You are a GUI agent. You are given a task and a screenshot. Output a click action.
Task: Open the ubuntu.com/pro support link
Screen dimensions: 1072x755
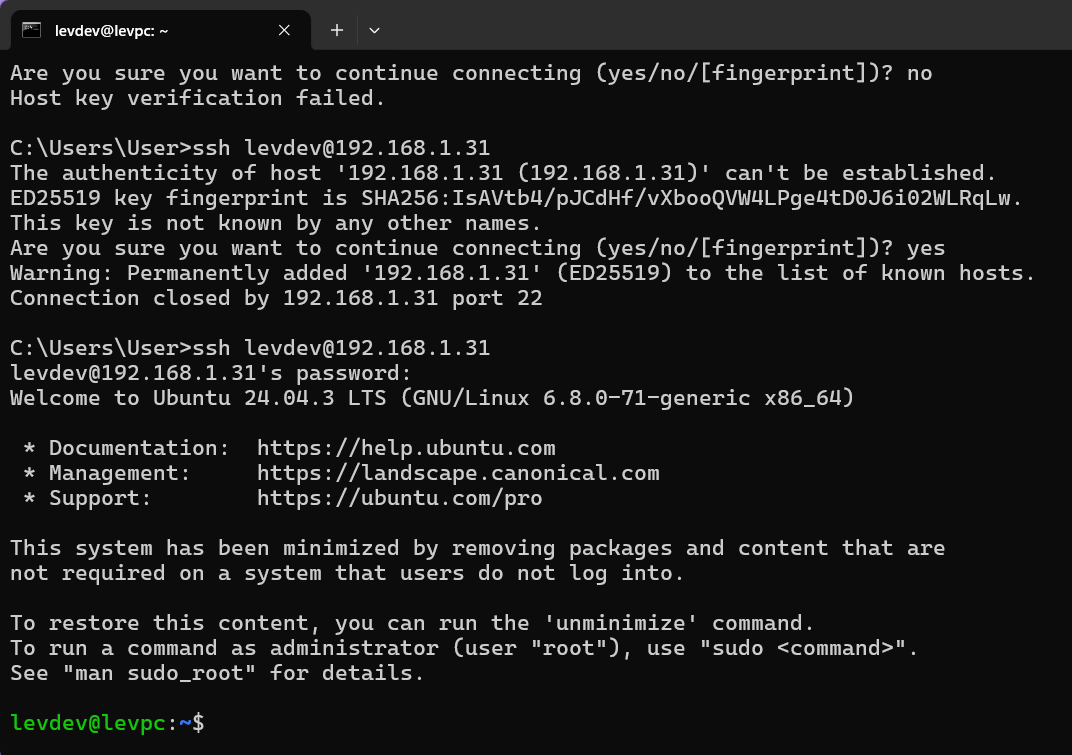(x=399, y=498)
